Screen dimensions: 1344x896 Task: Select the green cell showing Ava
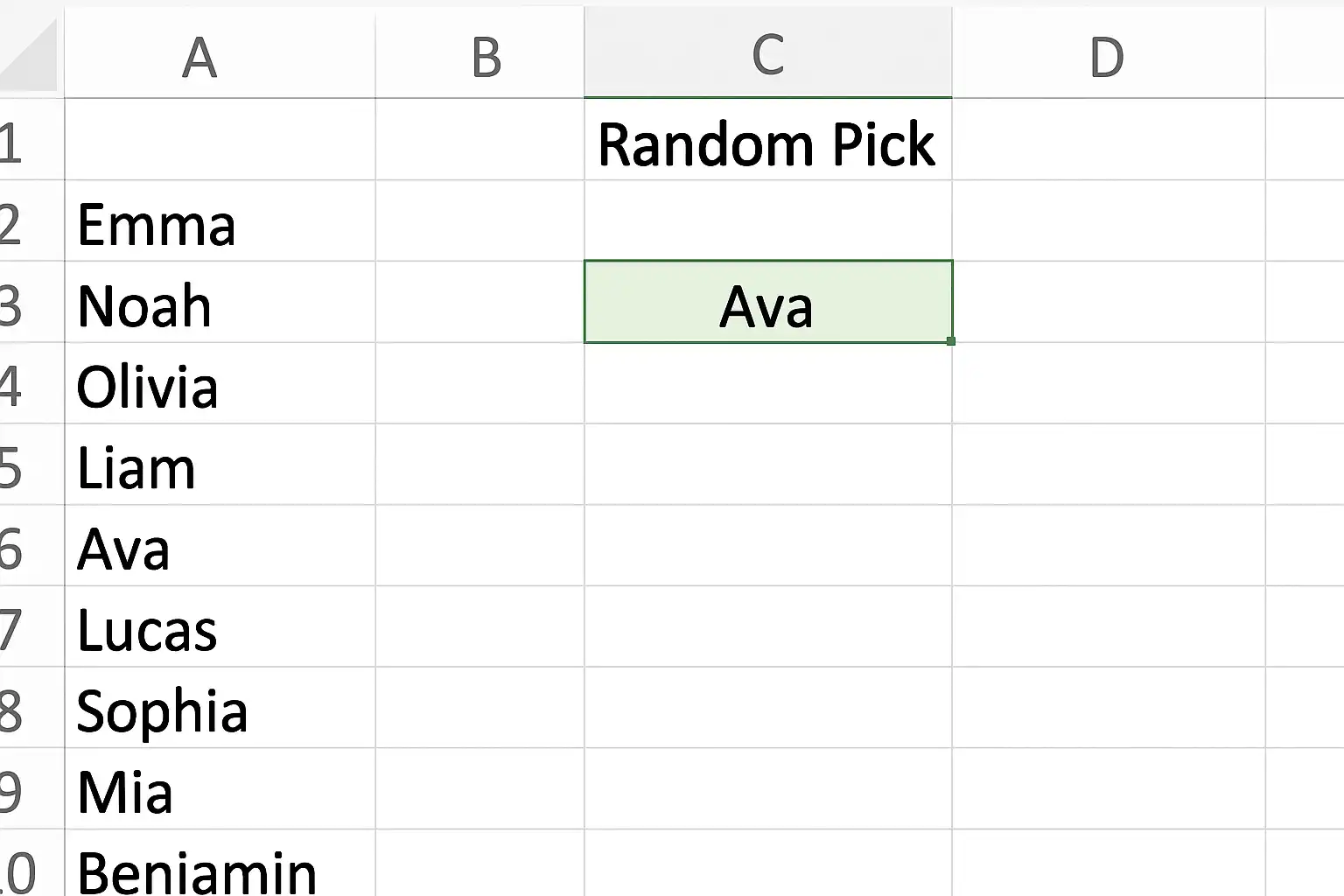(x=767, y=303)
